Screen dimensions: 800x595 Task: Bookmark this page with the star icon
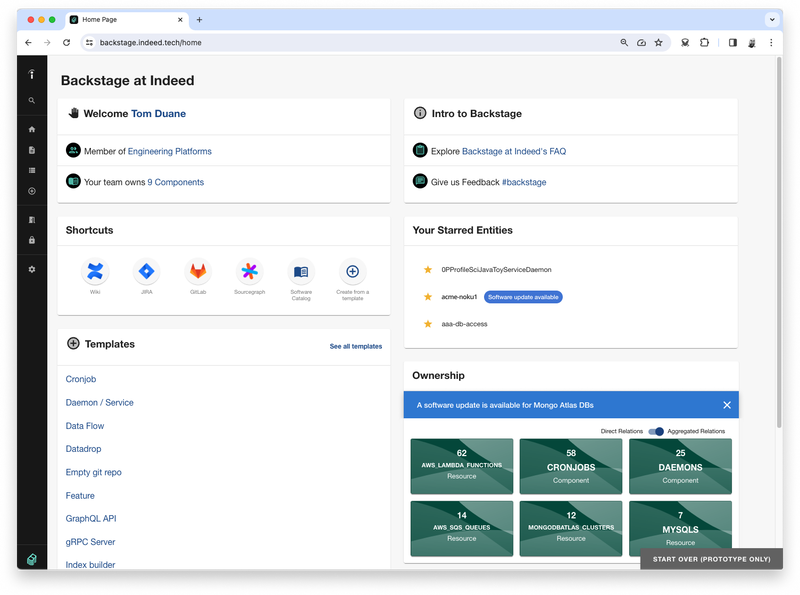coord(659,42)
